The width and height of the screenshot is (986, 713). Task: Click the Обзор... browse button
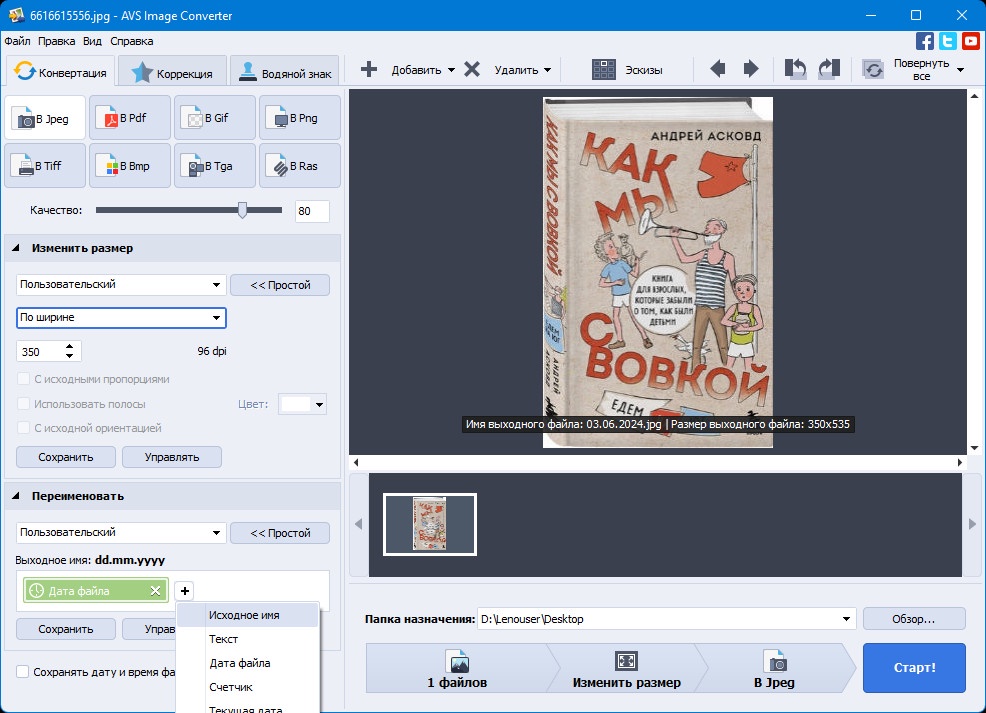click(x=914, y=619)
